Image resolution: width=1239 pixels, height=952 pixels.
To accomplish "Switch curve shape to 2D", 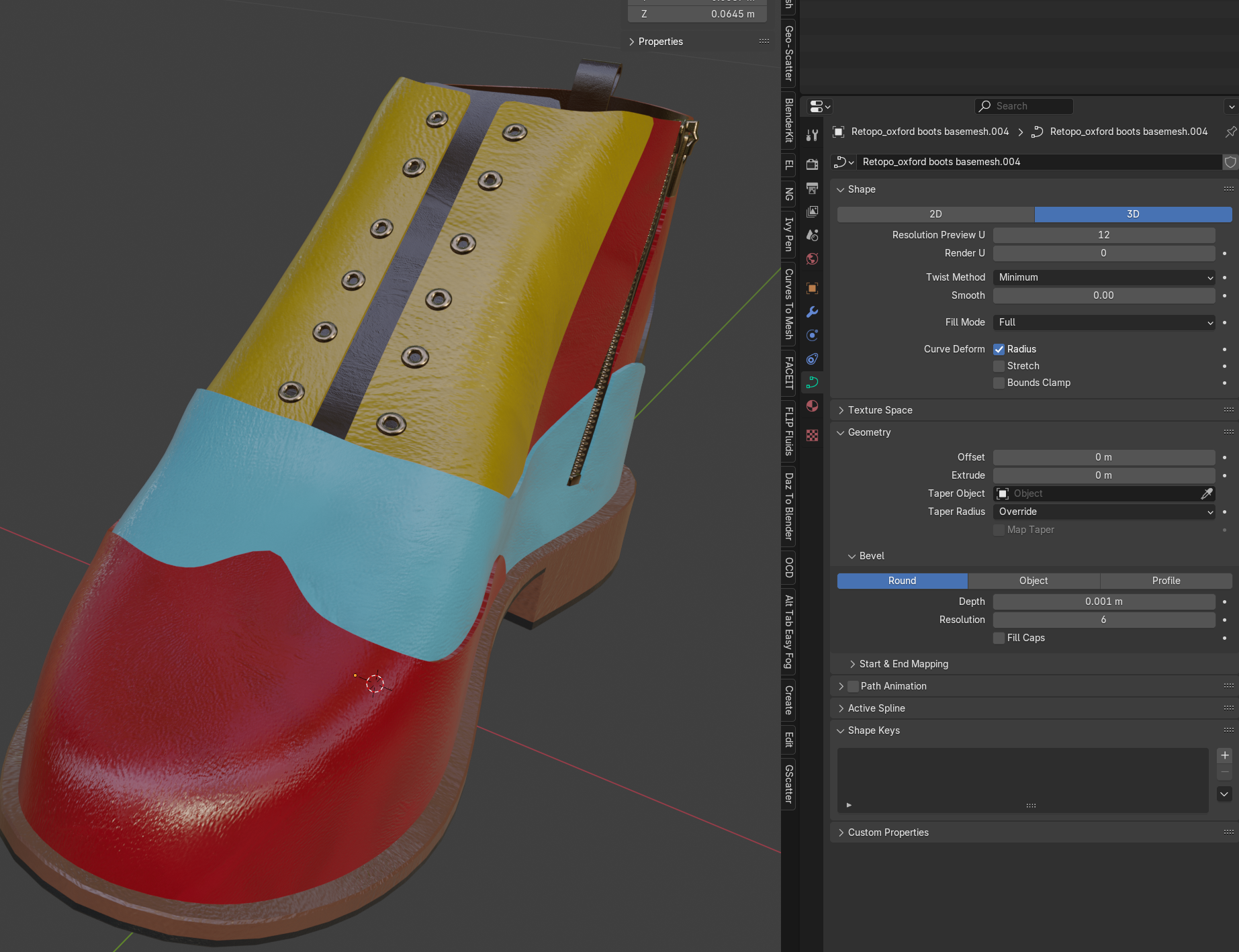I will pyautogui.click(x=935, y=214).
